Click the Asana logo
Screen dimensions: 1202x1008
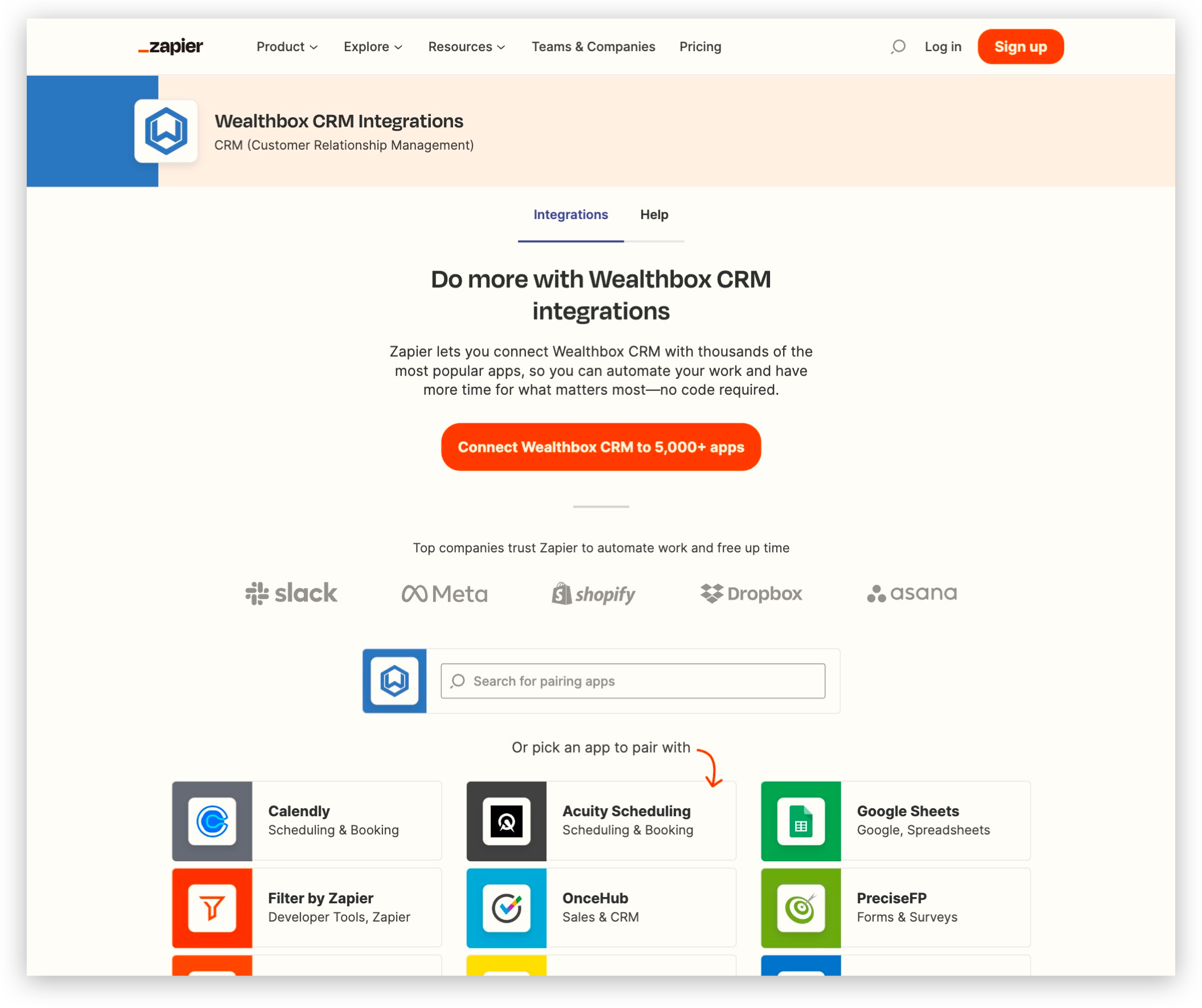point(912,593)
